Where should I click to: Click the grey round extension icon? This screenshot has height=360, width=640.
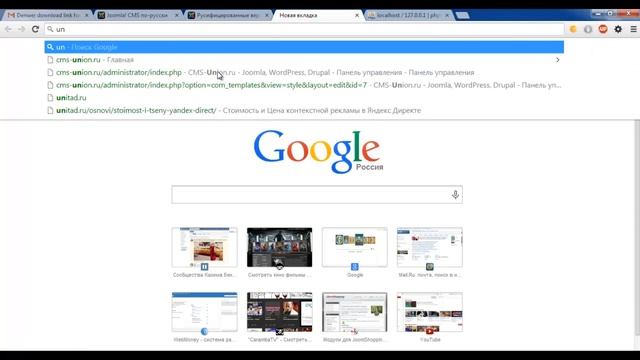[588, 29]
